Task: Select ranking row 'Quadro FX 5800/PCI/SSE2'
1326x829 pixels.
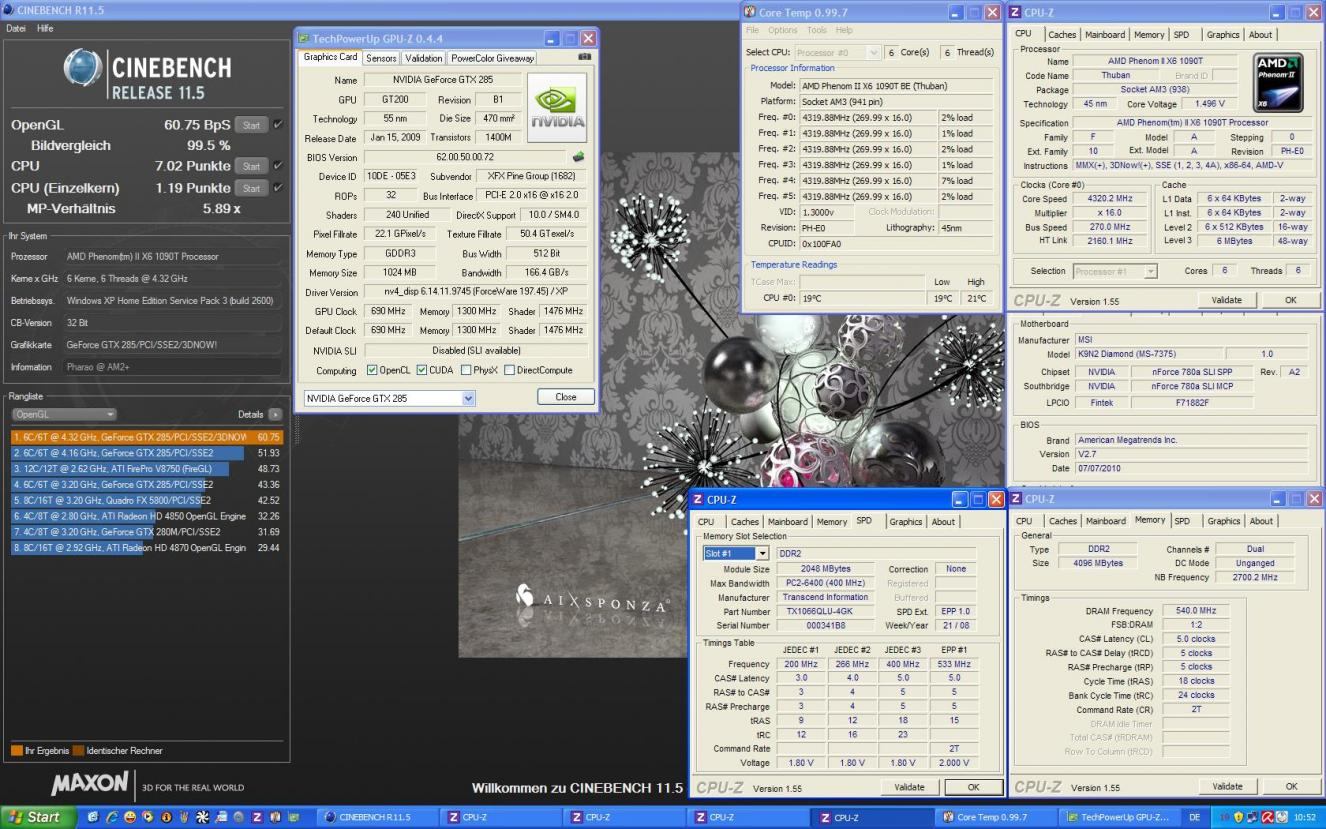Action: pyautogui.click(x=146, y=499)
